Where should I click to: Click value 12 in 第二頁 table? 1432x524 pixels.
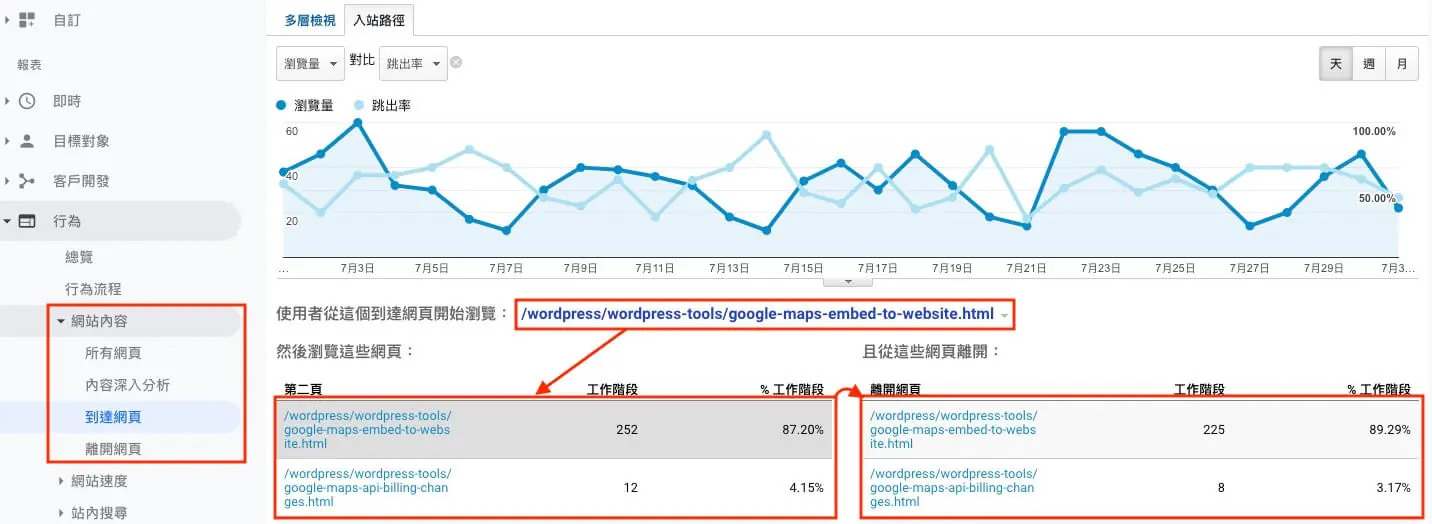point(630,488)
